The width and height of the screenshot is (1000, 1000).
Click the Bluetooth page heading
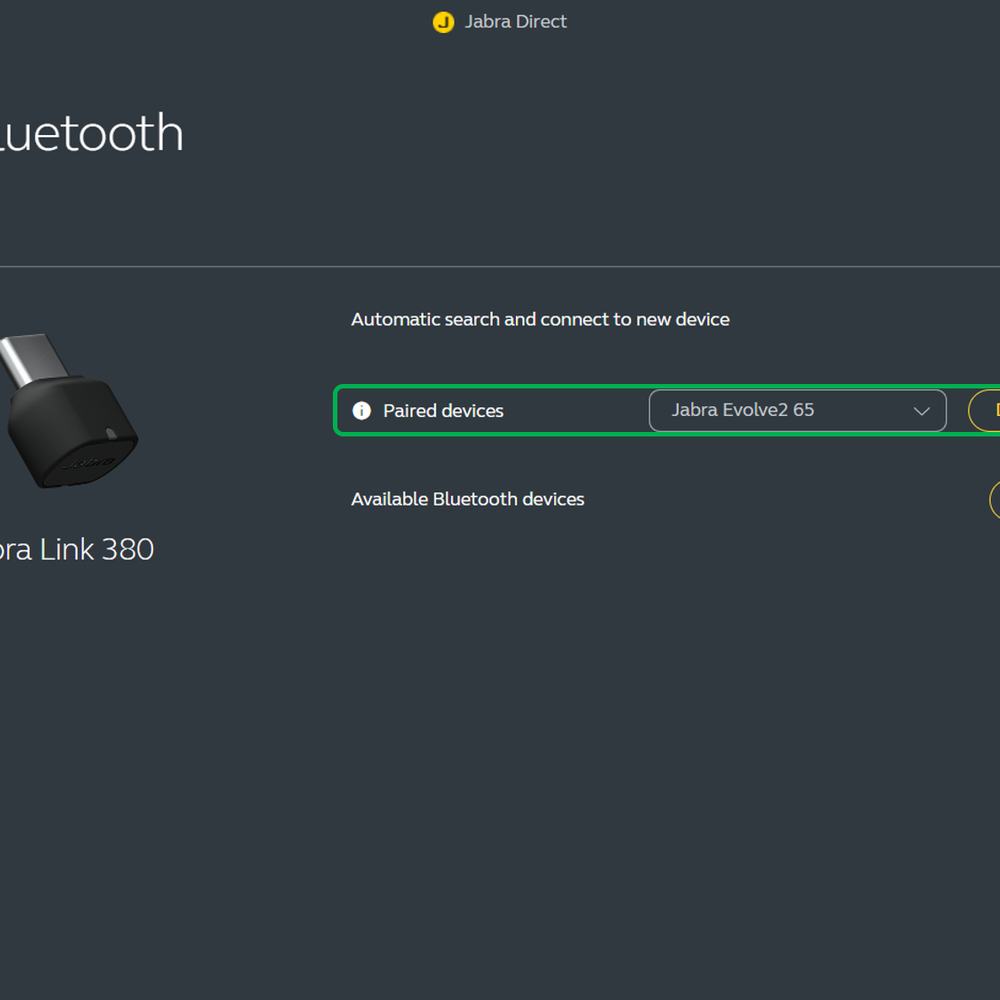[91, 133]
